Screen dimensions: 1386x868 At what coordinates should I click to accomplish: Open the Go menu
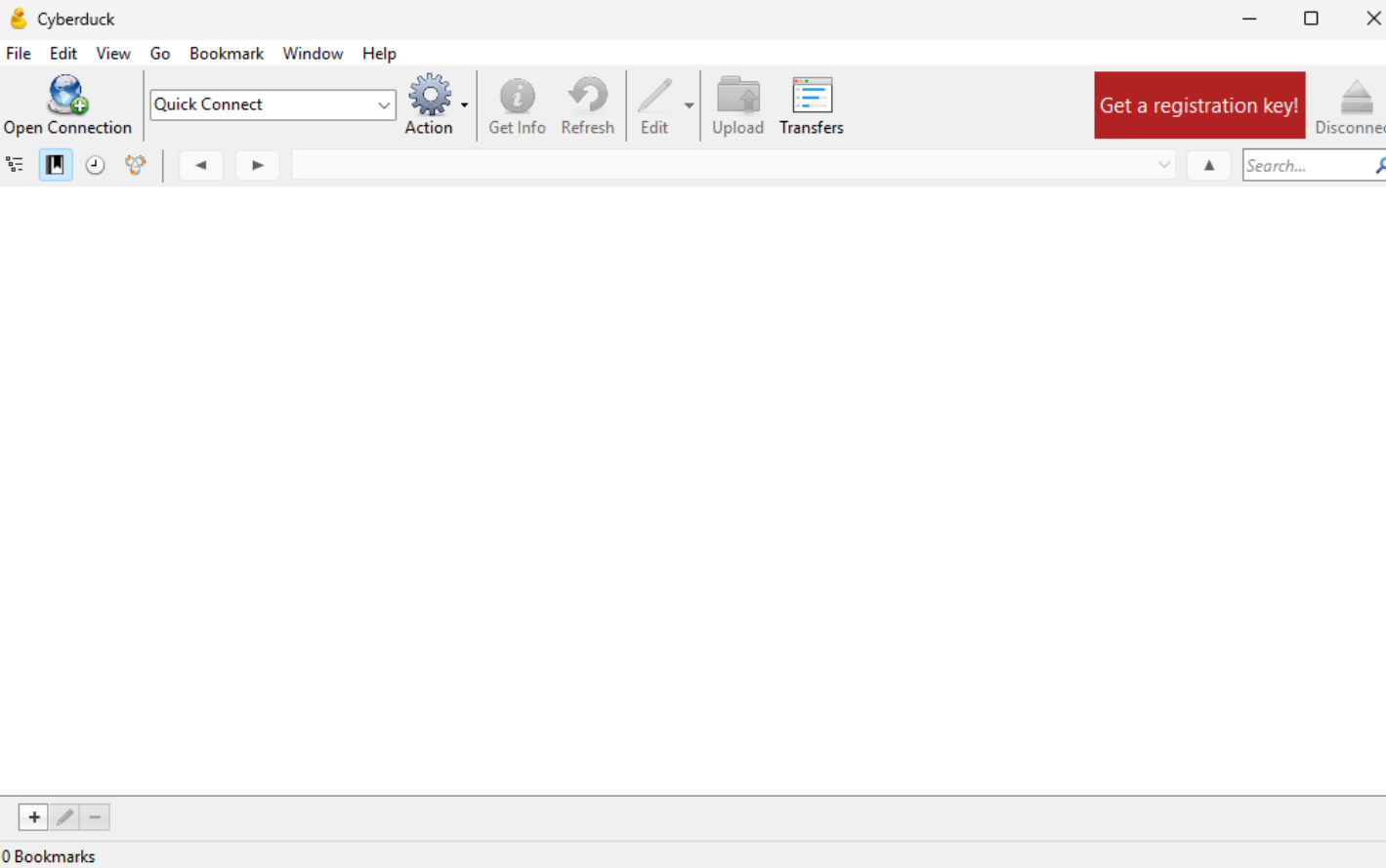click(160, 54)
